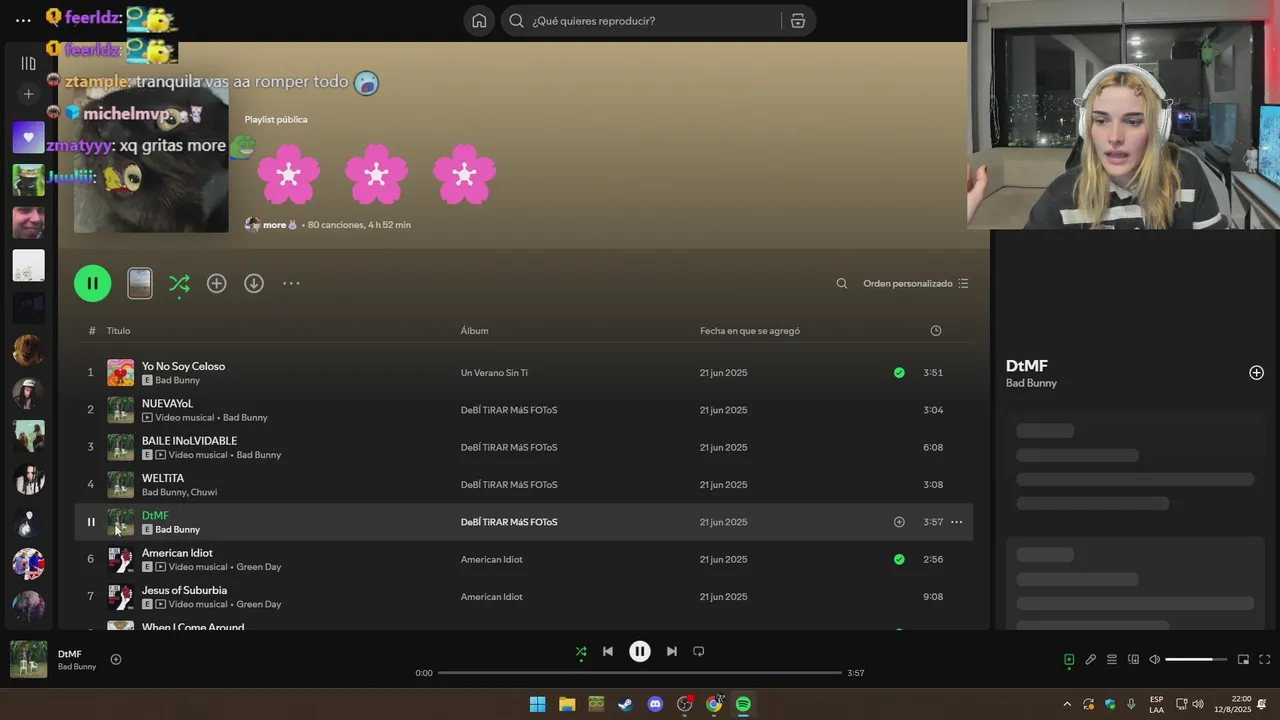Seek on the song progress bar
This screenshot has height=720, width=1280.
[x=640, y=673]
